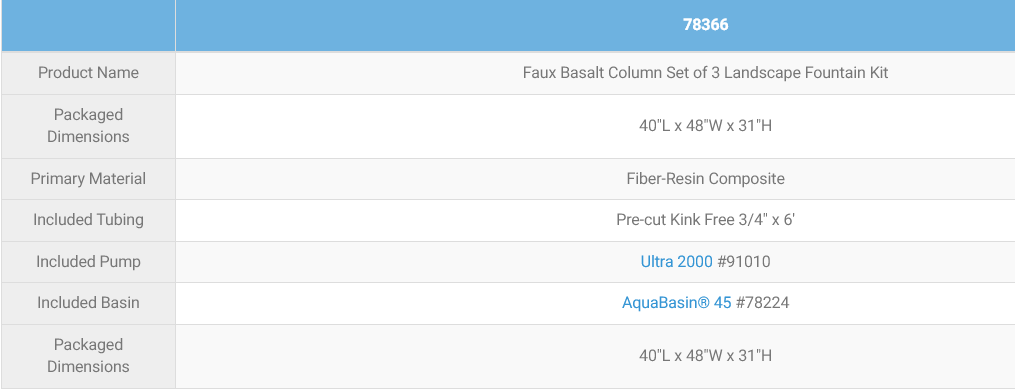Click the Included Basin row label

coord(88,303)
